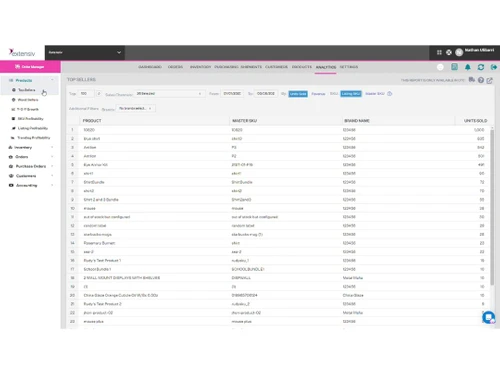Click the Order Manager cart button

30,67
